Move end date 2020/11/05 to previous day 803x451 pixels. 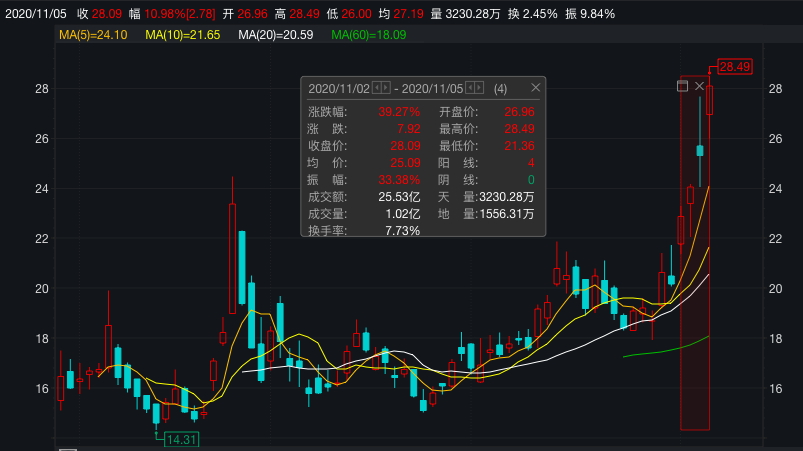pyautogui.click(x=470, y=88)
